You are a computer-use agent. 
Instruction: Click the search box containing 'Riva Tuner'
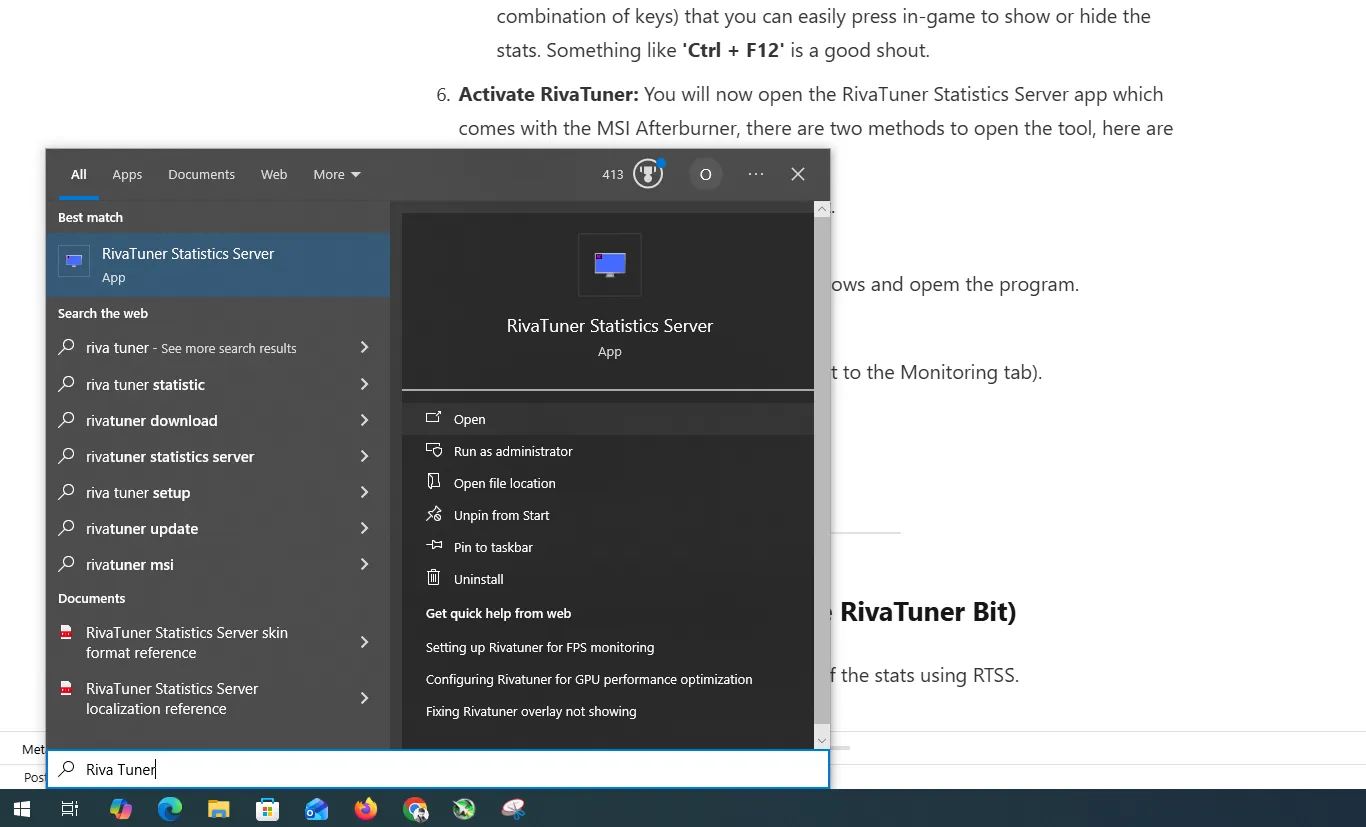(x=440, y=769)
